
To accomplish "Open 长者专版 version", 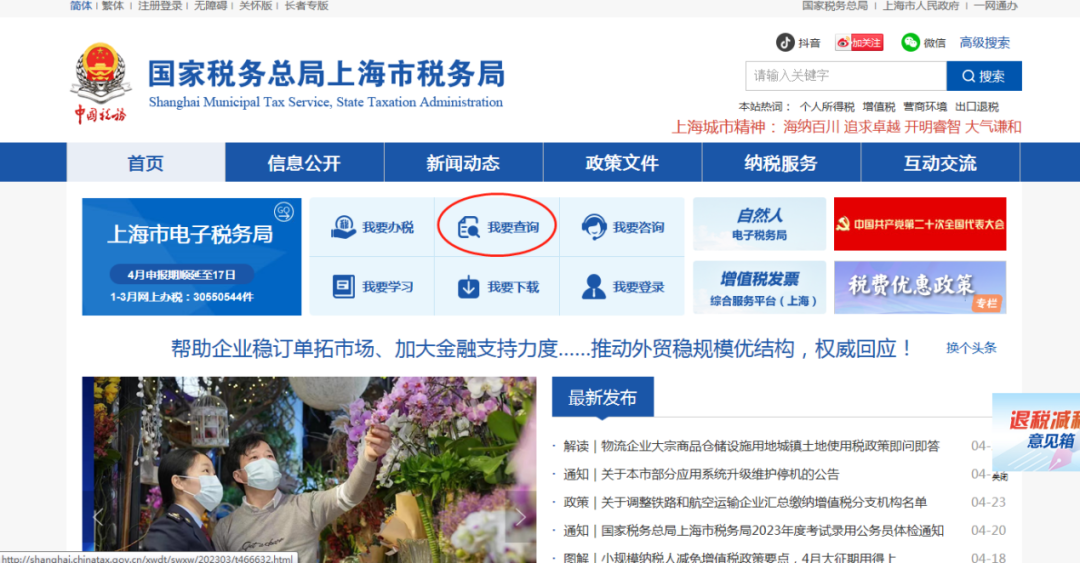I will 307,6.
